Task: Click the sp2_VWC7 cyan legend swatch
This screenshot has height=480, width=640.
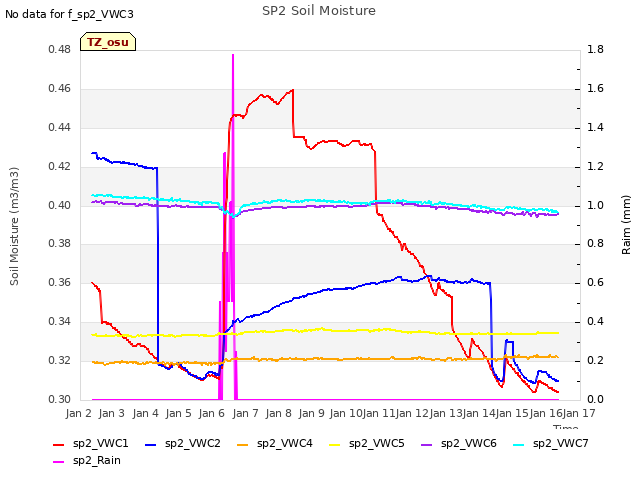Action: coord(519,444)
